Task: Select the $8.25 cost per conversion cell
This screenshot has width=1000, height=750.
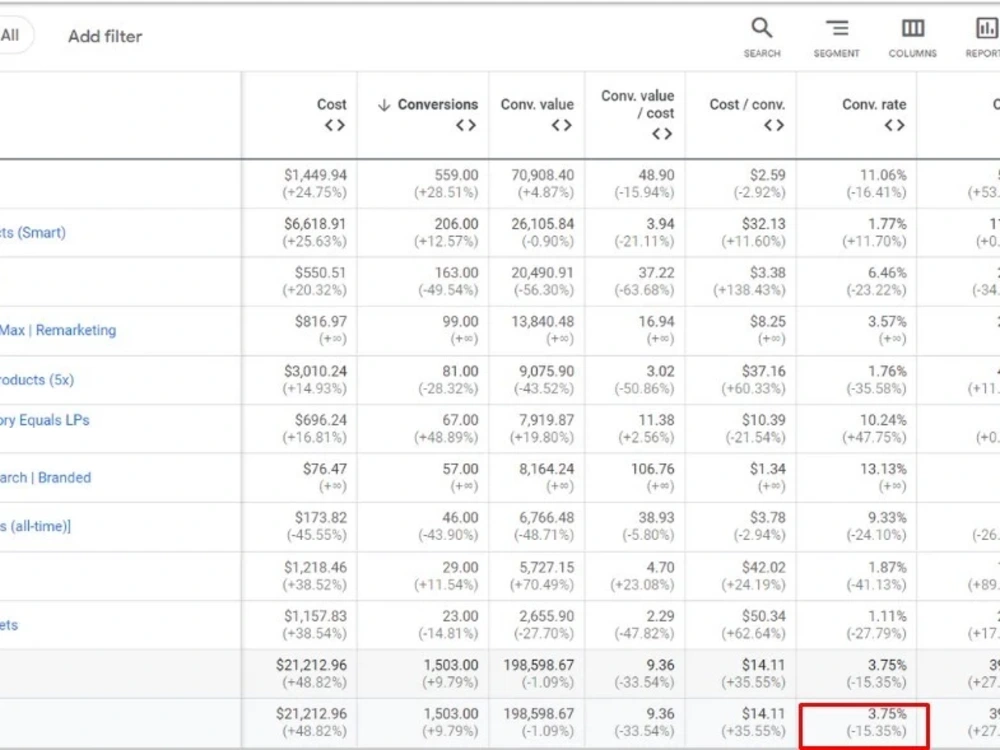Action: coord(741,331)
